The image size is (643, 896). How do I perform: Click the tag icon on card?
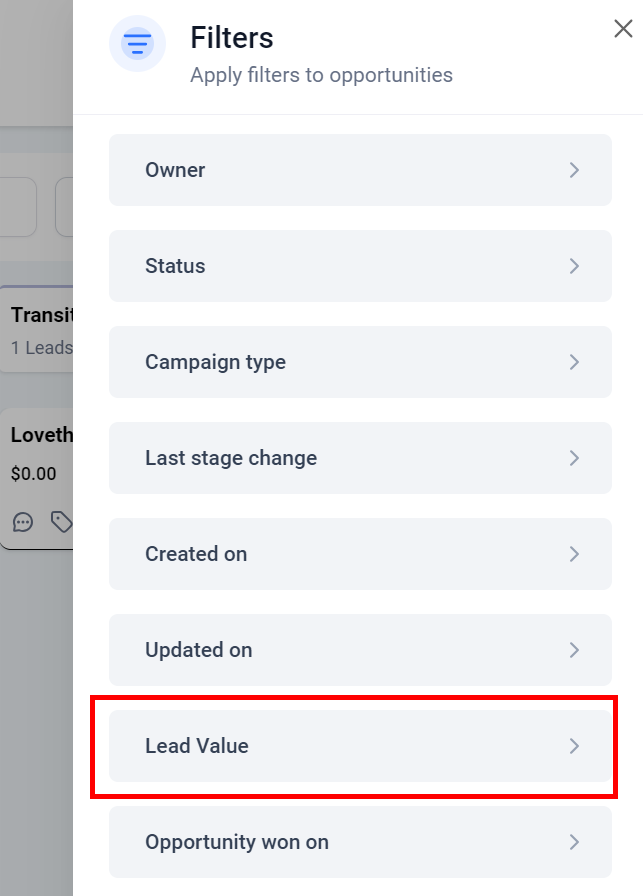[62, 521]
